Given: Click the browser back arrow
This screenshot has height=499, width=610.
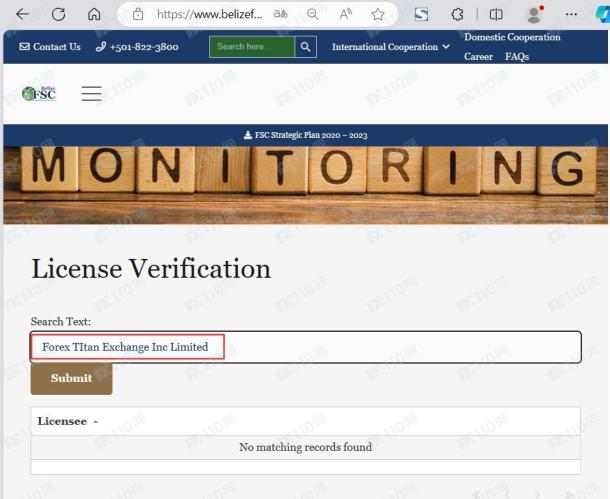Looking at the screenshot, I should point(22,14).
